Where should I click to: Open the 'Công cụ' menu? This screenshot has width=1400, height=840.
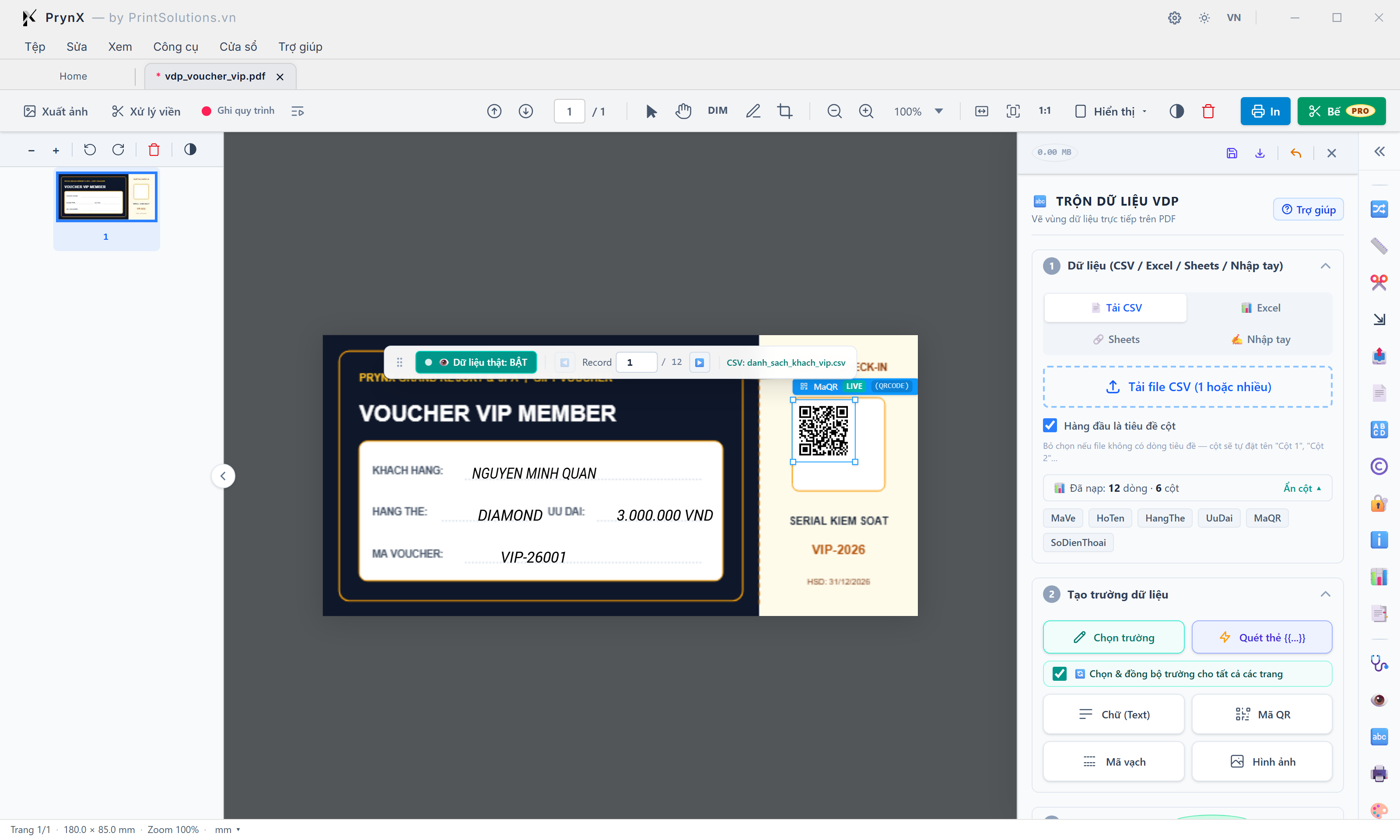pos(175,46)
